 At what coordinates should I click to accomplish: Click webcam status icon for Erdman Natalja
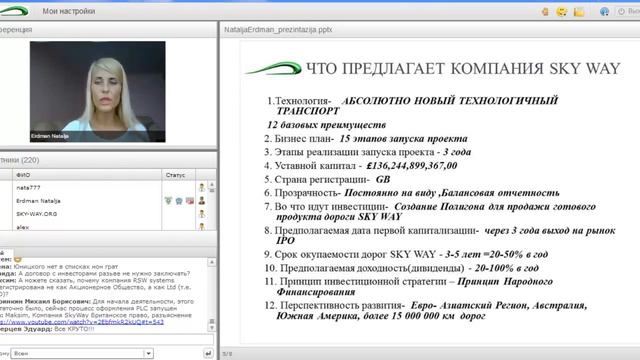click(x=179, y=201)
